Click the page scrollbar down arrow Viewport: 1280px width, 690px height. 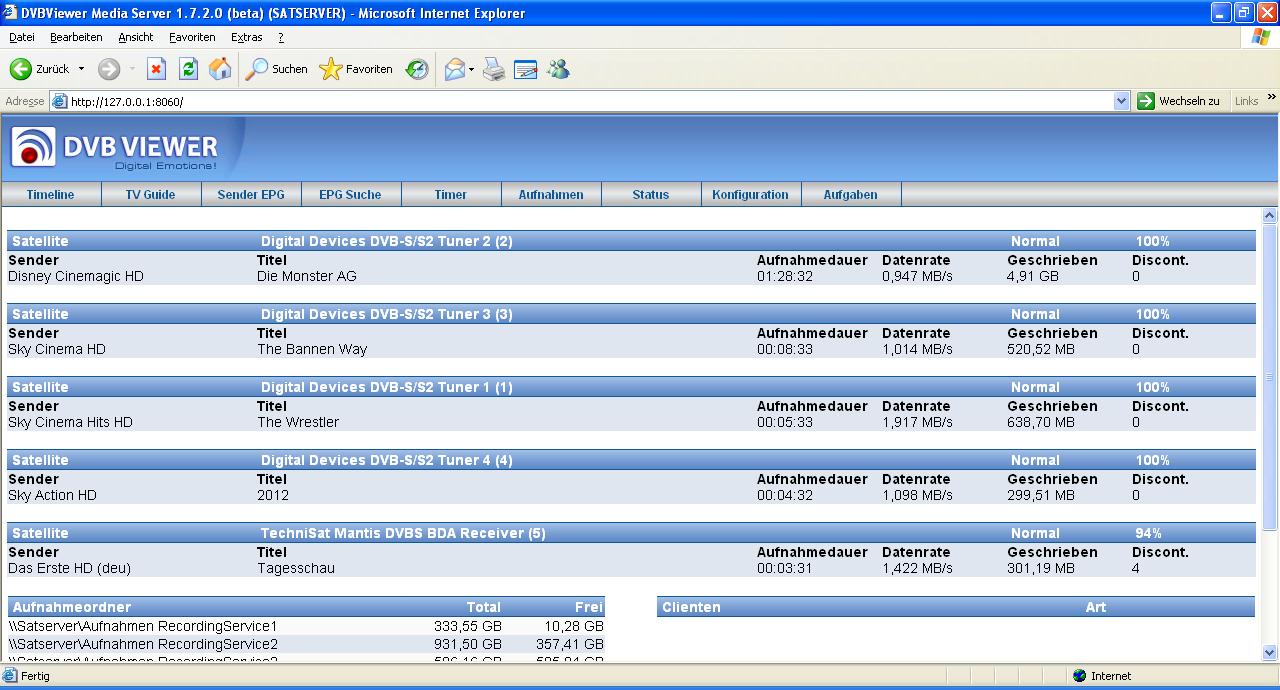[x=1270, y=653]
